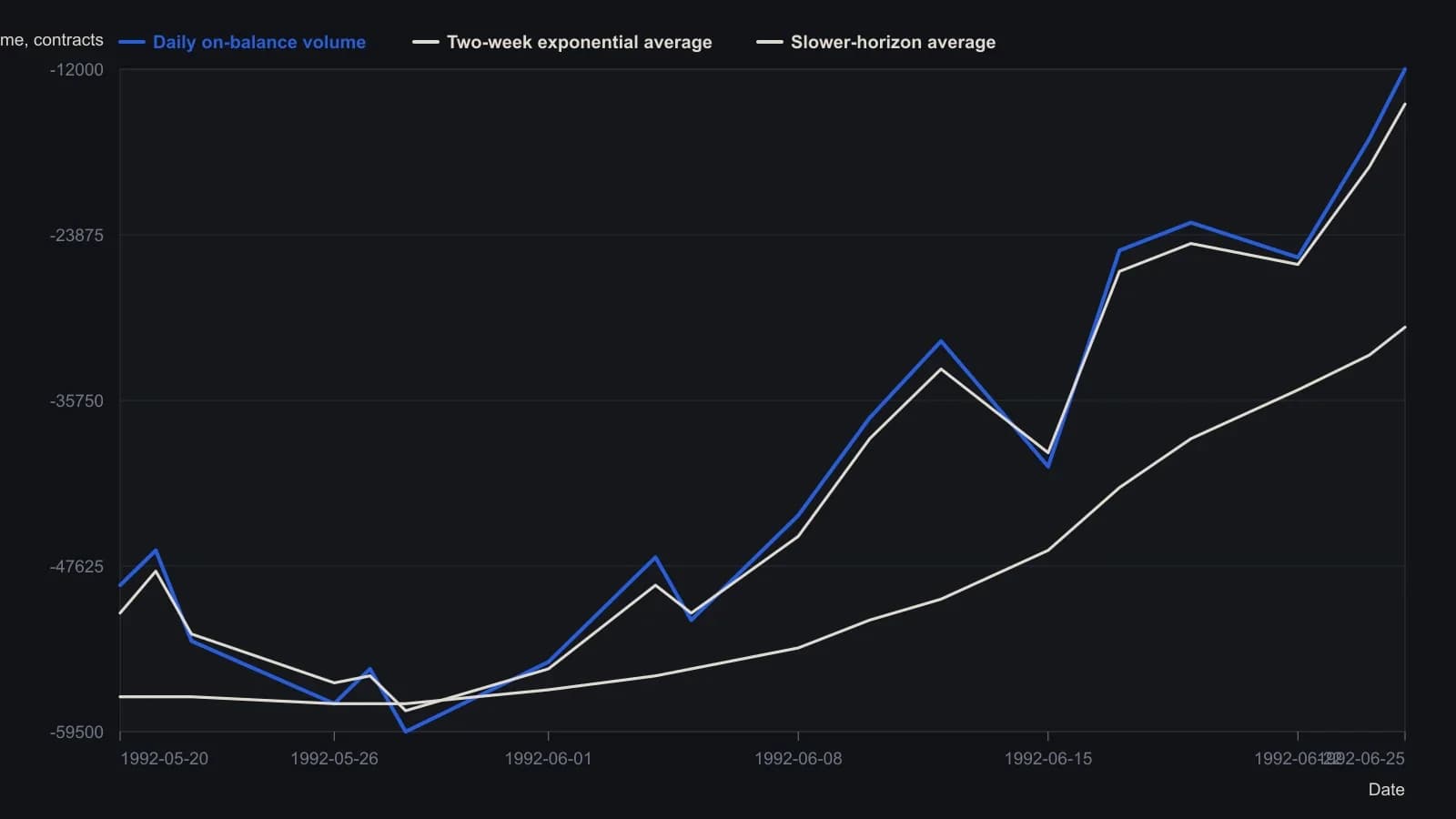Click the Date x-axis title
The width and height of the screenshot is (1456, 819).
click(x=1386, y=790)
